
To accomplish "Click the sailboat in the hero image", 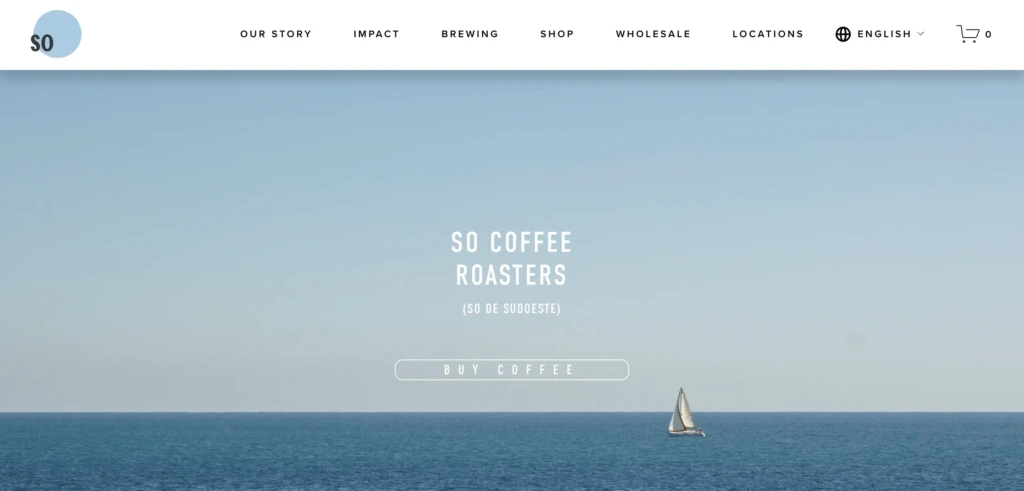I will pos(685,412).
